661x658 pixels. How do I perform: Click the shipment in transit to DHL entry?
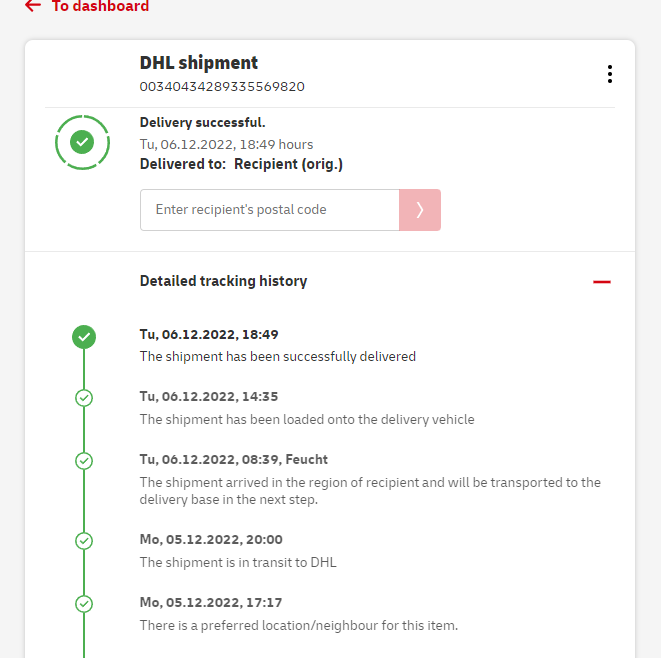(238, 562)
